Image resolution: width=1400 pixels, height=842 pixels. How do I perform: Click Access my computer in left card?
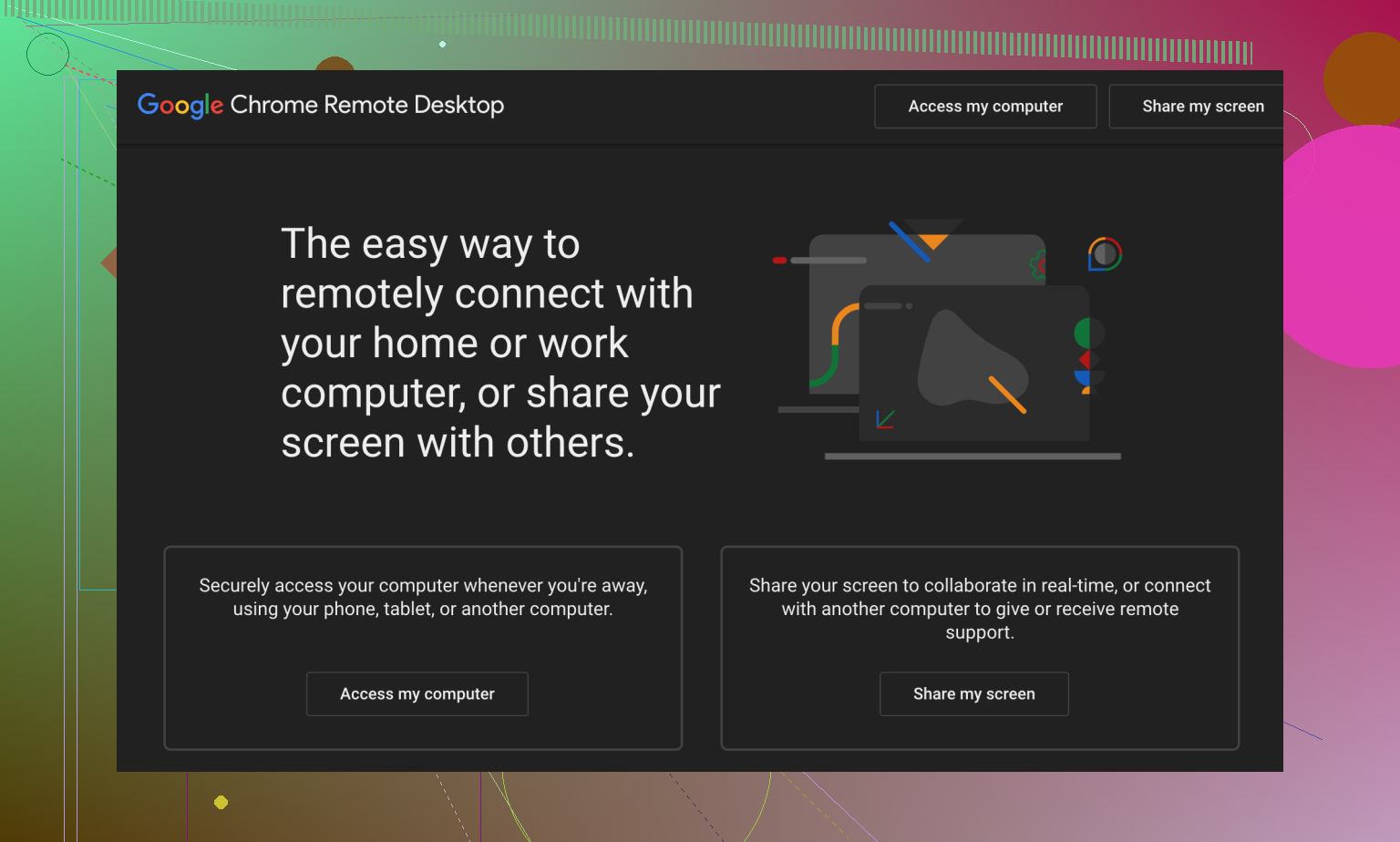[x=417, y=694]
